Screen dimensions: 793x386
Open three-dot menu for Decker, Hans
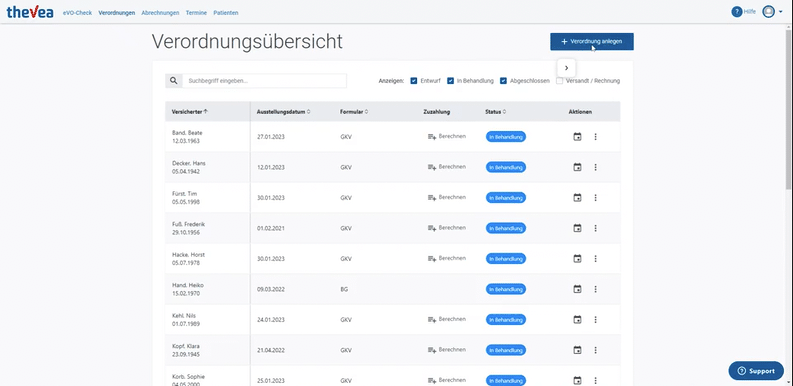pyautogui.click(x=595, y=167)
